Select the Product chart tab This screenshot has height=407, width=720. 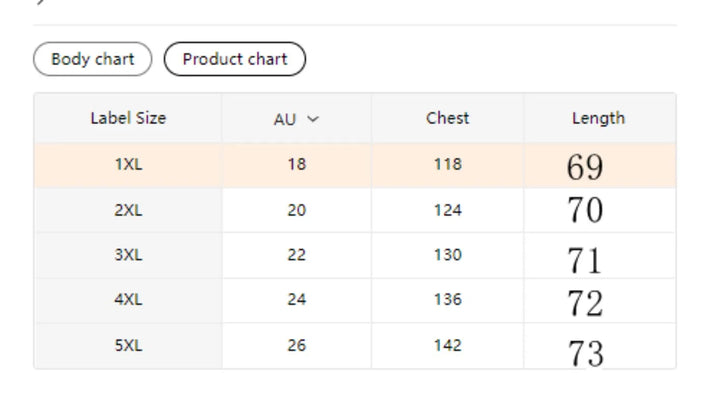click(234, 59)
